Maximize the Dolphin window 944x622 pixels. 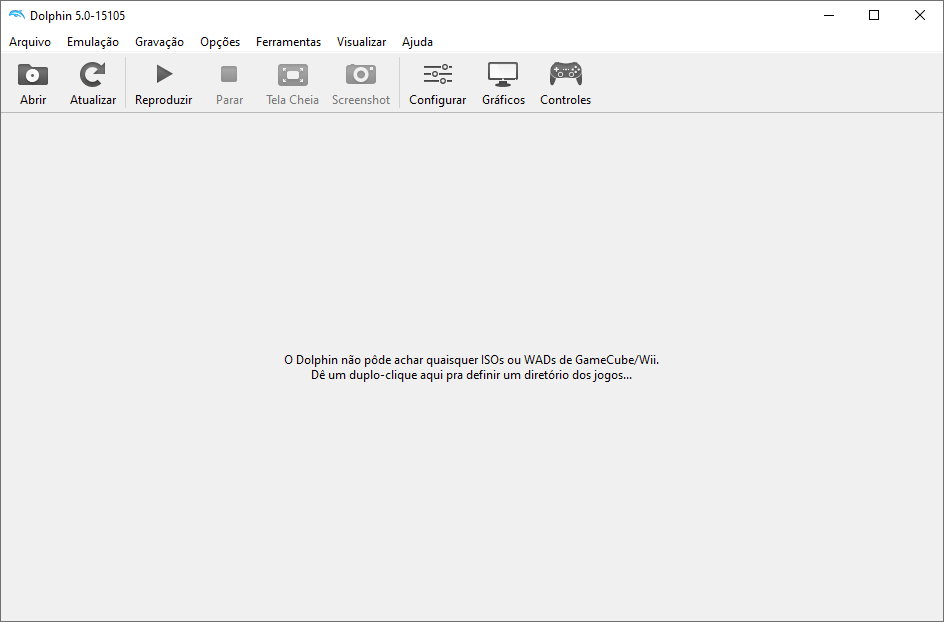coord(874,15)
